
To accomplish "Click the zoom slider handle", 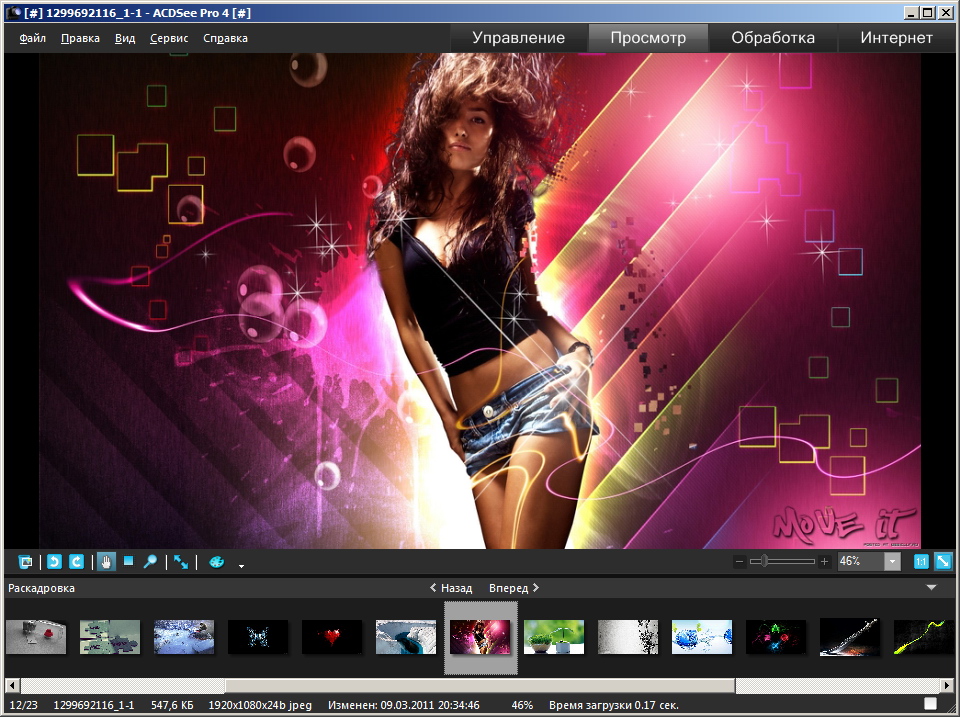I will click(764, 562).
